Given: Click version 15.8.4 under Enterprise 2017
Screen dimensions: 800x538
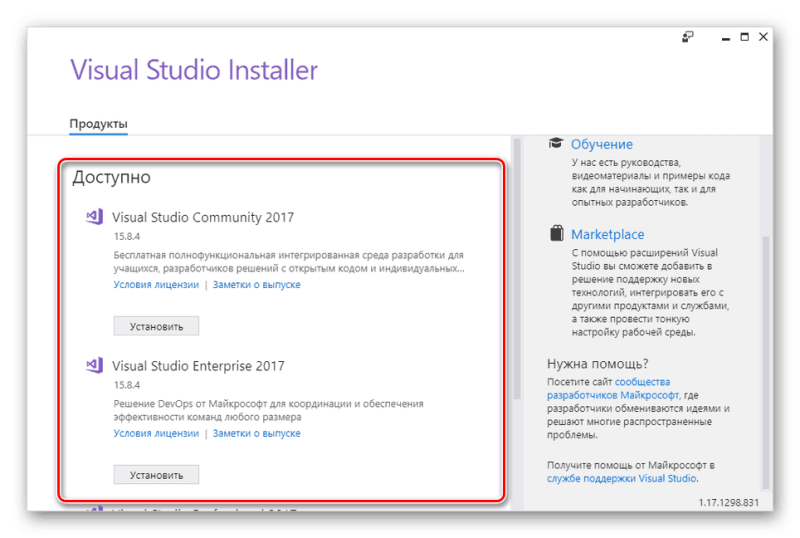Looking at the screenshot, I should (127, 385).
